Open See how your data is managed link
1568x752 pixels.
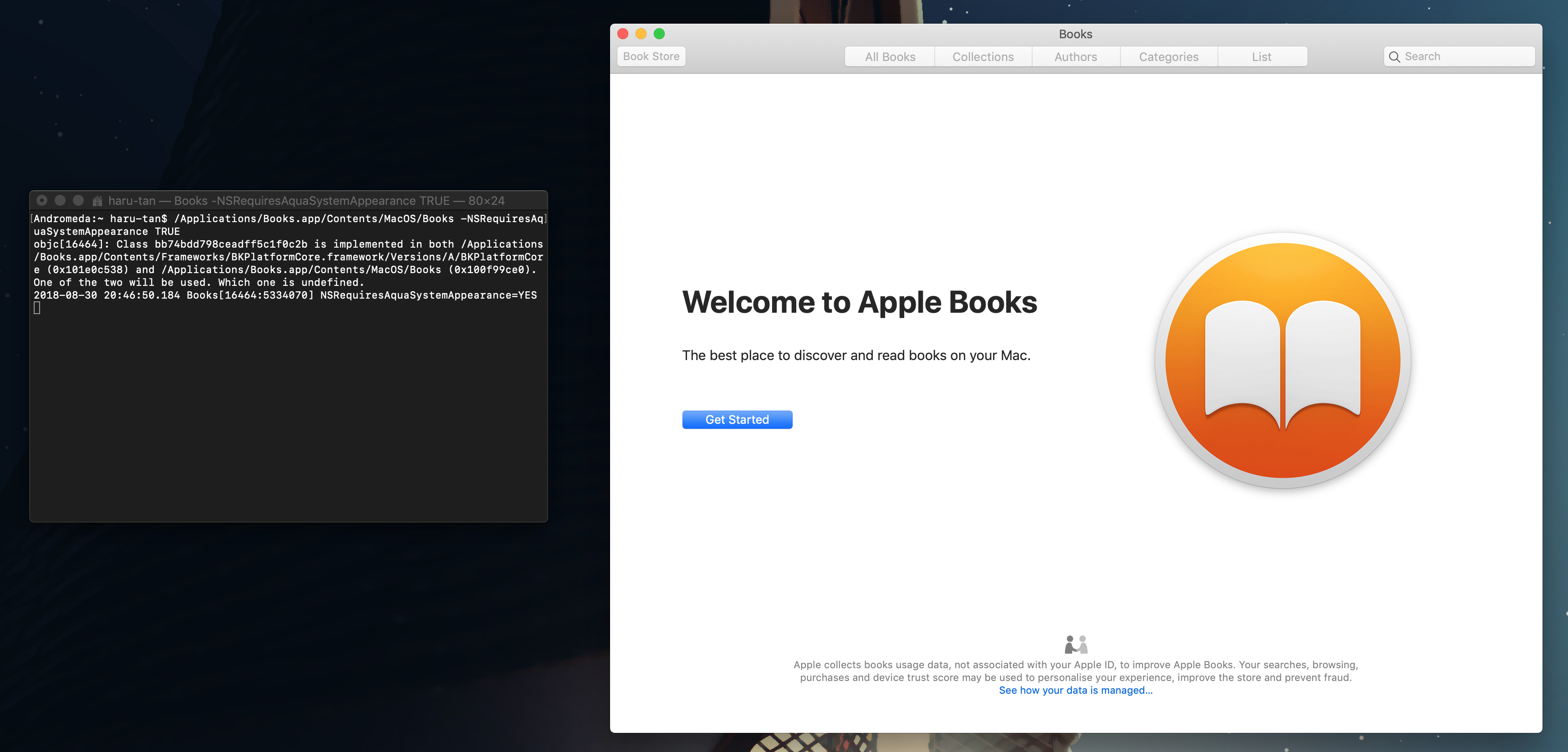pos(1075,690)
